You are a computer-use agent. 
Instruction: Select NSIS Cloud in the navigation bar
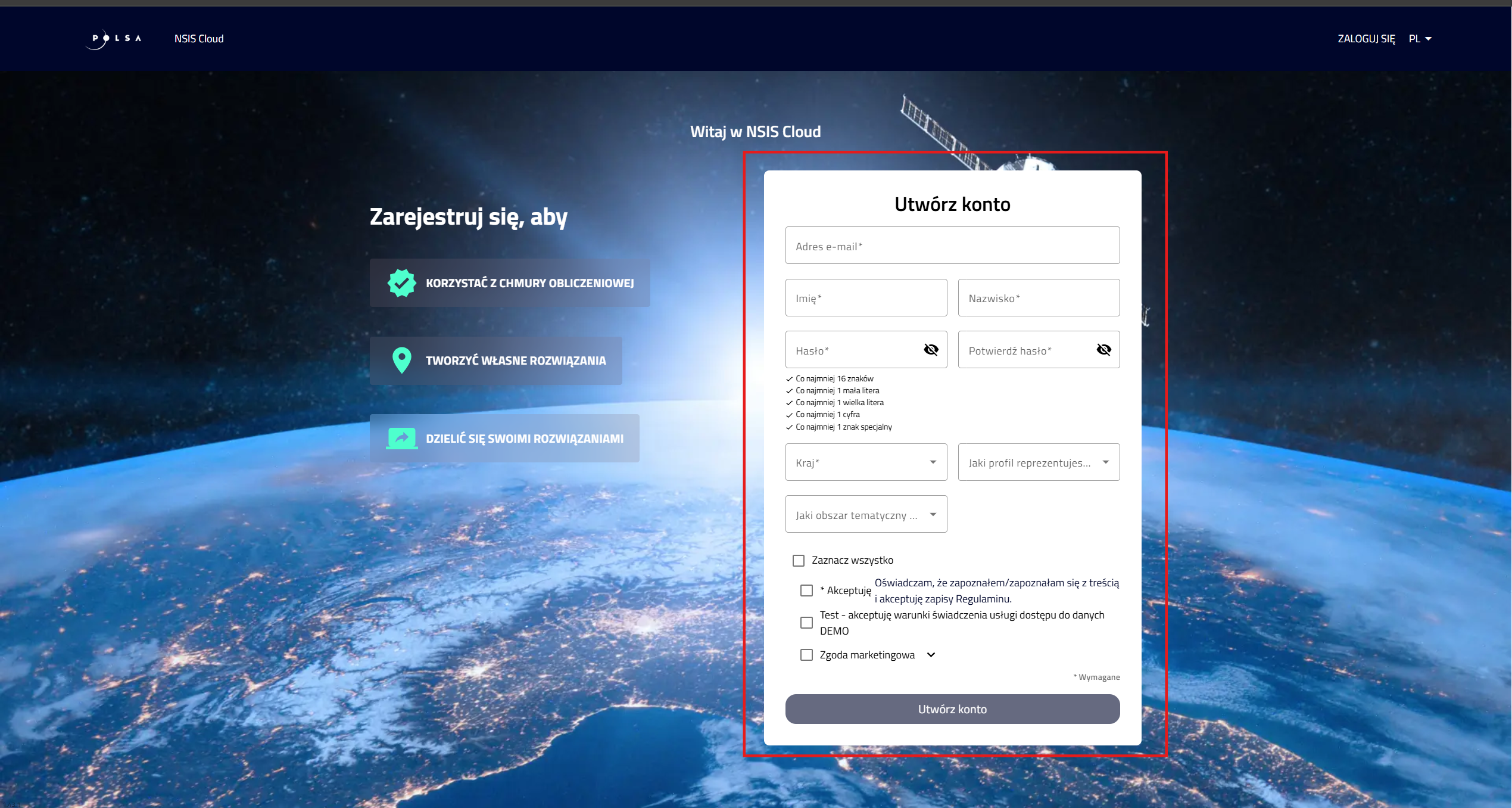pyautogui.click(x=198, y=38)
